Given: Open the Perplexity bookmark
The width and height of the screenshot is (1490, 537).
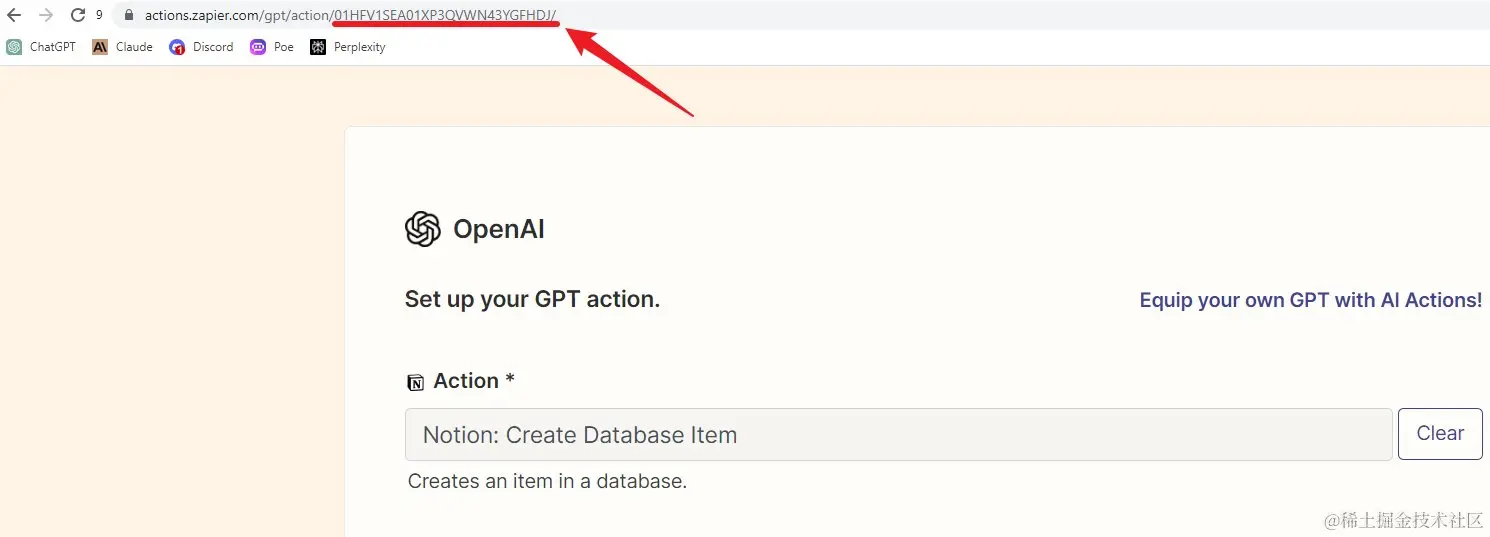Looking at the screenshot, I should (348, 47).
